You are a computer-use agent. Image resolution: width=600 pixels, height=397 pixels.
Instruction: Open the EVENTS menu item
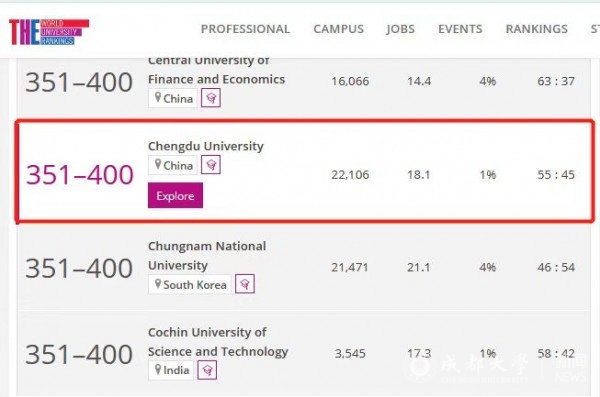460,29
